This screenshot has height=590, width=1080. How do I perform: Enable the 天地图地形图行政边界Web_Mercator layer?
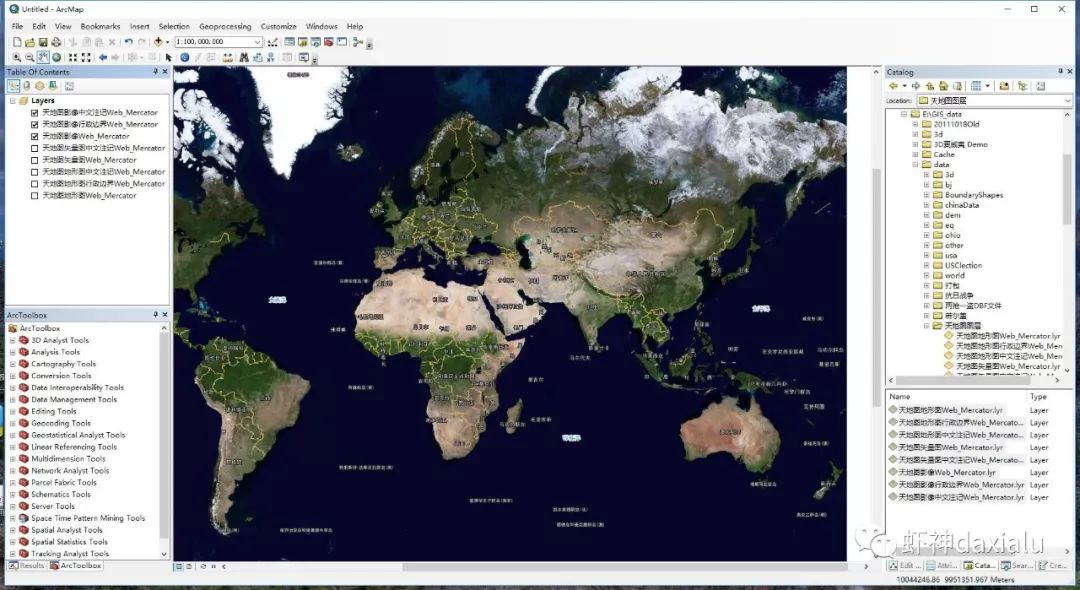[34, 184]
